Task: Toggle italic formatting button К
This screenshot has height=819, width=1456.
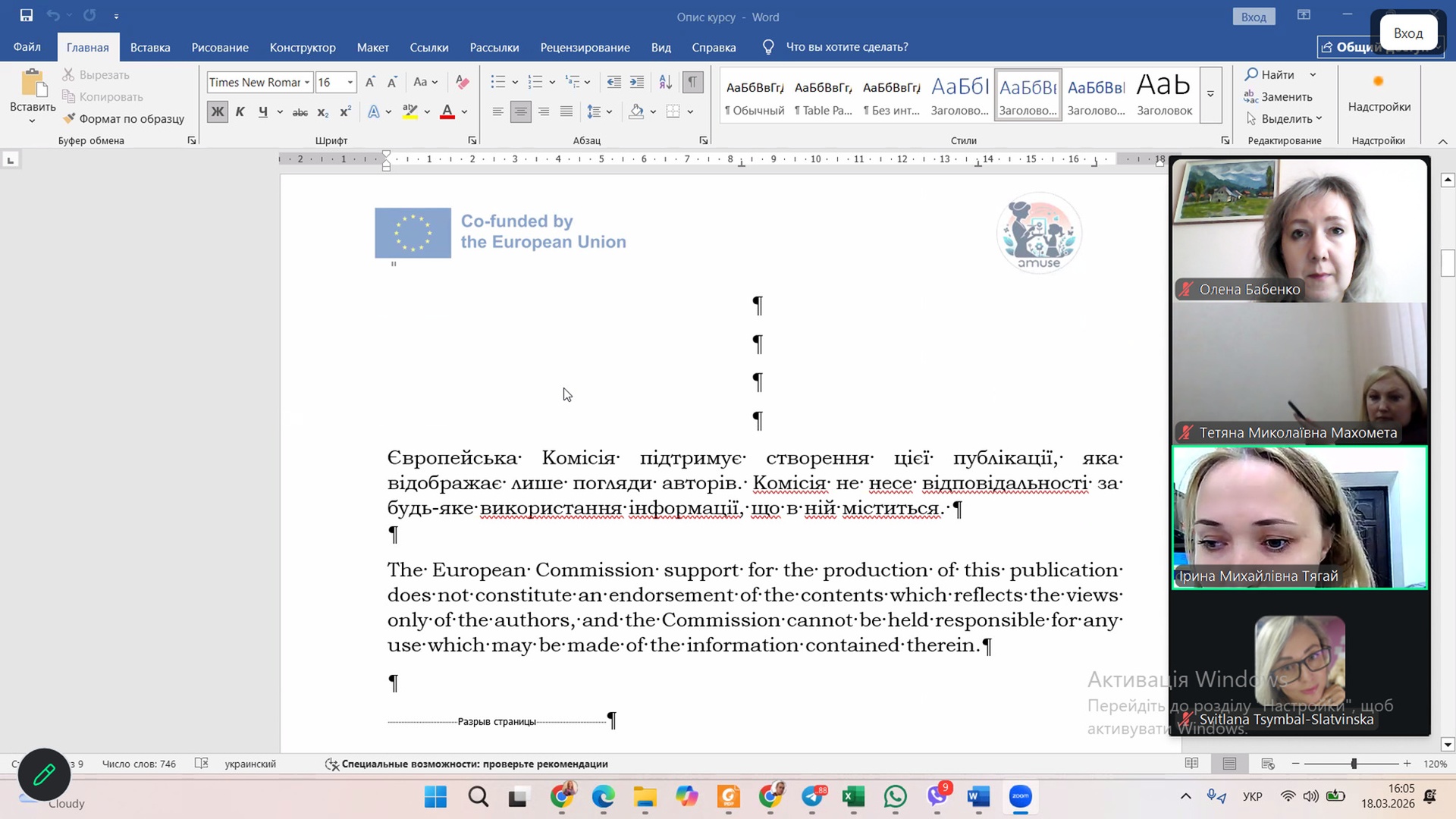Action: coord(240,112)
